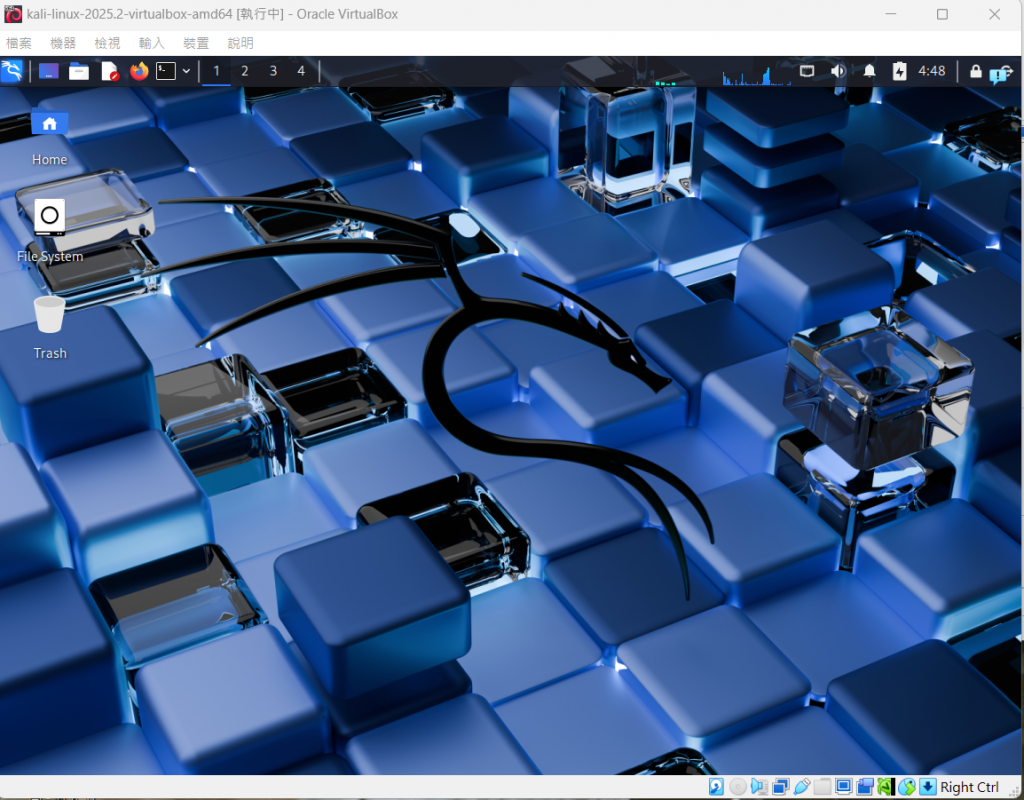Launch the text editor panel icon
The height and width of the screenshot is (800, 1024).
click(110, 71)
